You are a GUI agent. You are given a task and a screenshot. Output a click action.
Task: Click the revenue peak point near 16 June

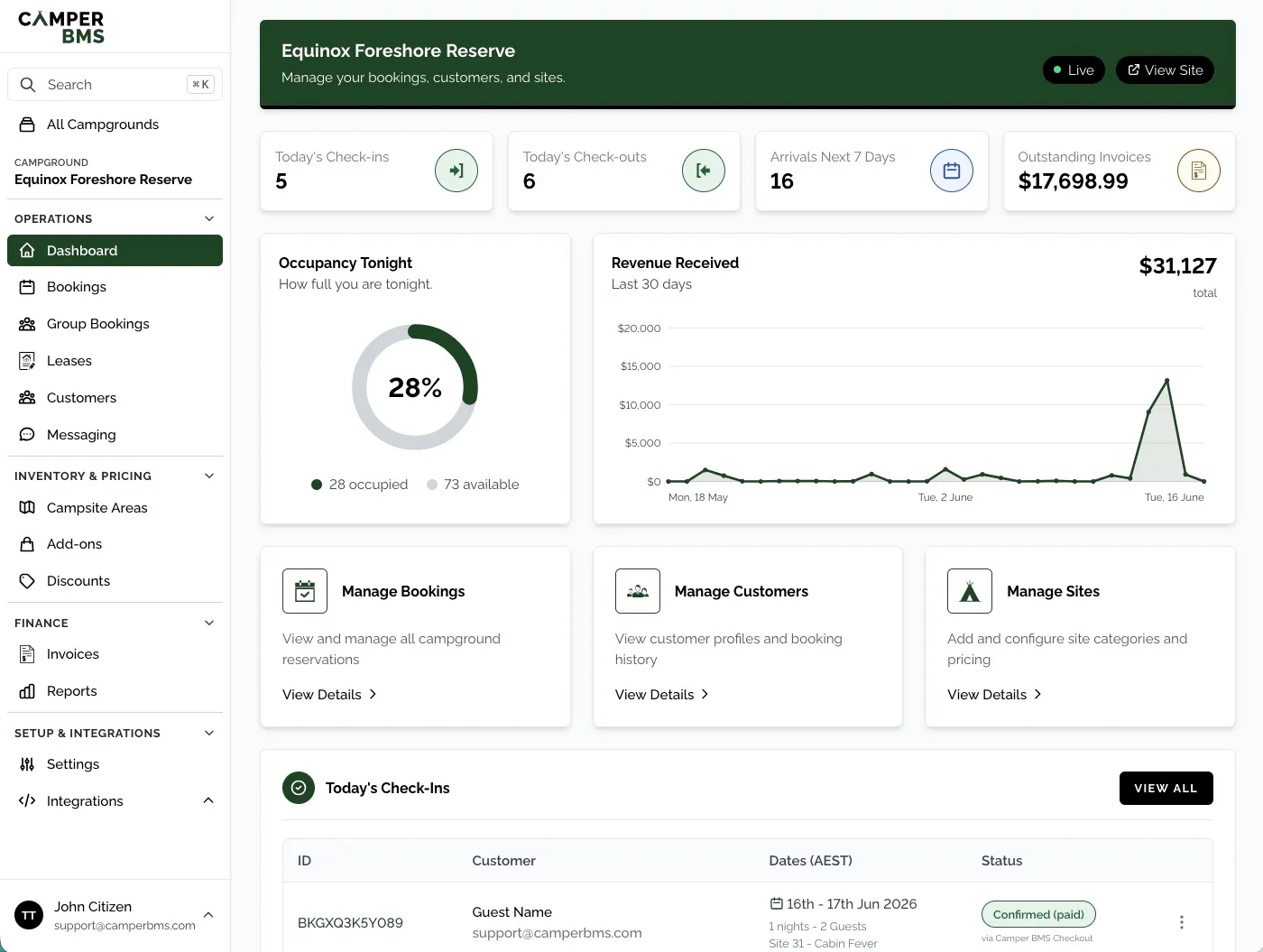coord(1166,381)
